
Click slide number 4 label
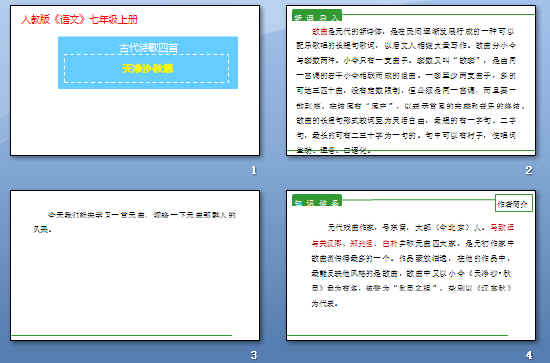point(529,355)
